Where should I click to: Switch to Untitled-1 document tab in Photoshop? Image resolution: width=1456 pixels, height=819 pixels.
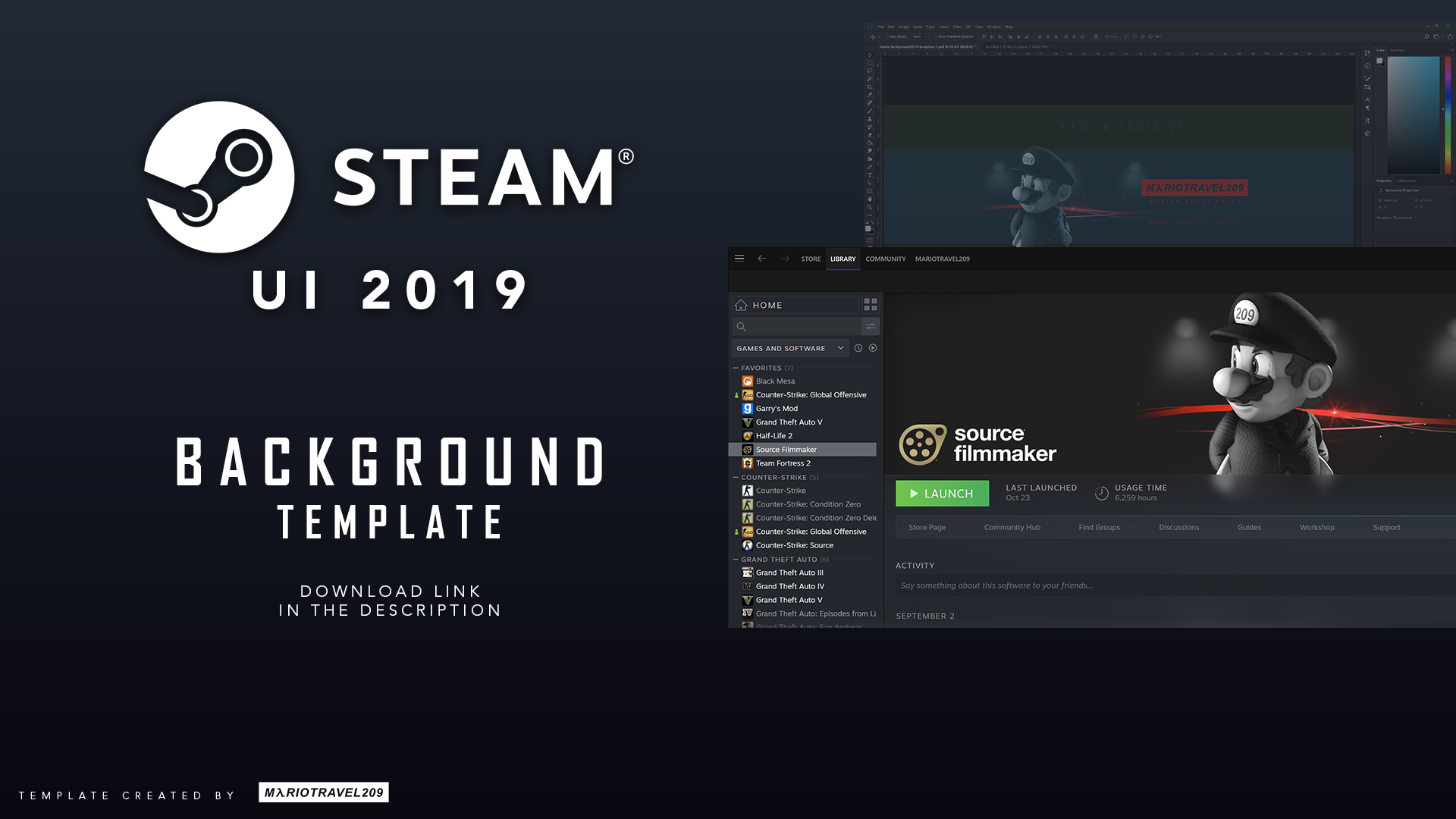1018,46
